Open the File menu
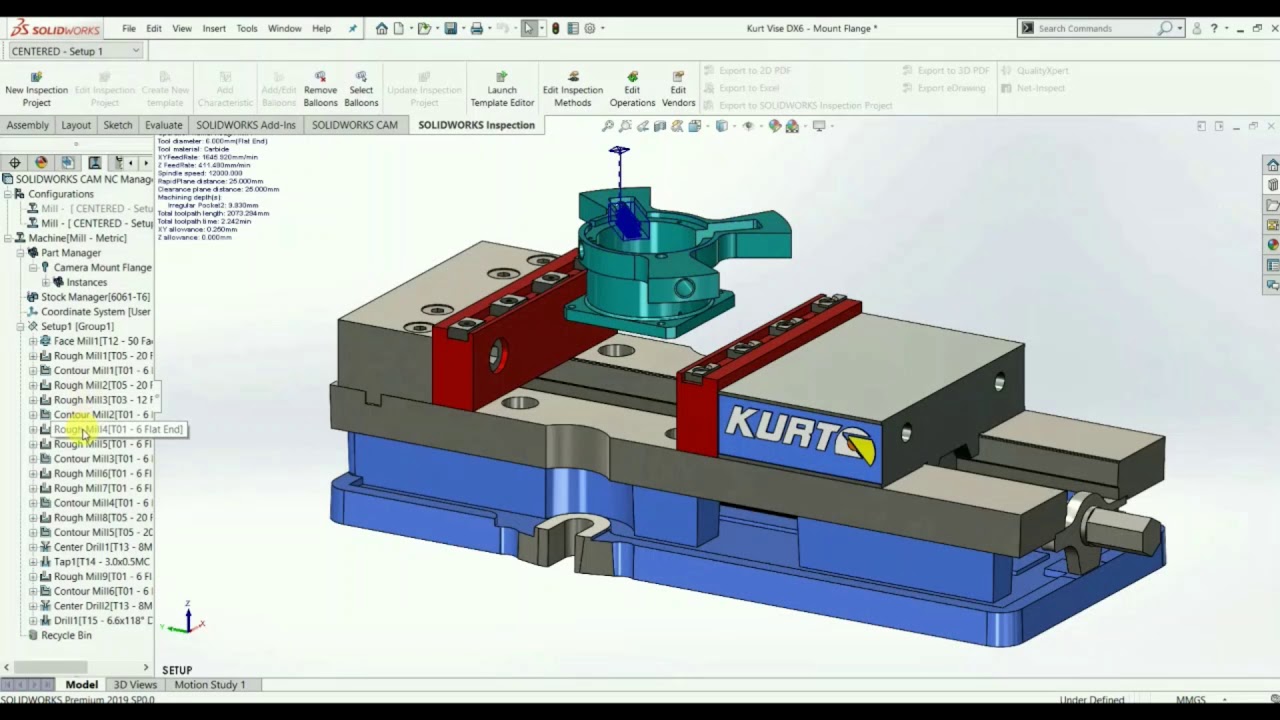Screen dimensions: 1280x720 [129, 28]
